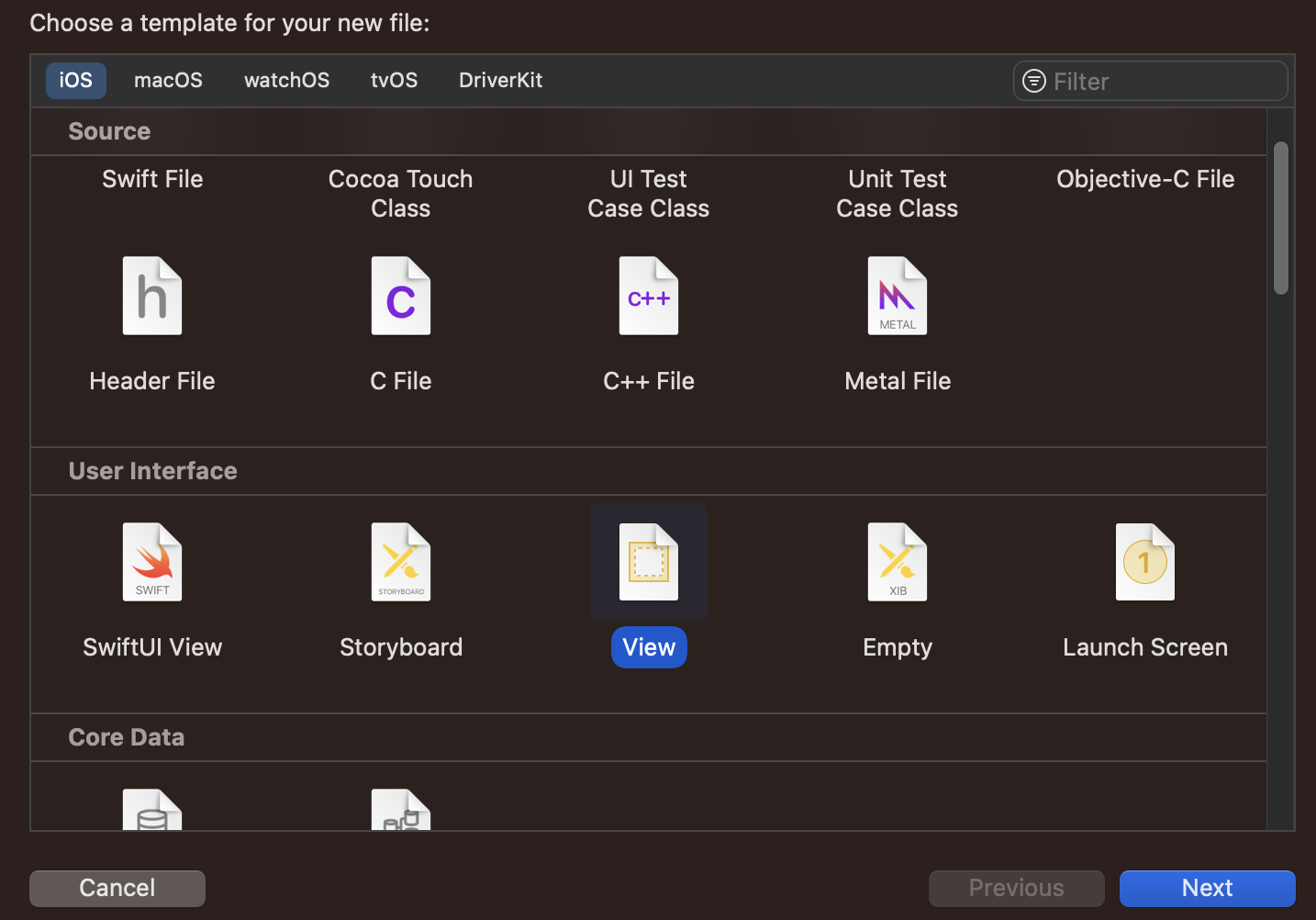1316x920 pixels.
Task: Select the second Core Data mapping icon
Action: pos(401,810)
